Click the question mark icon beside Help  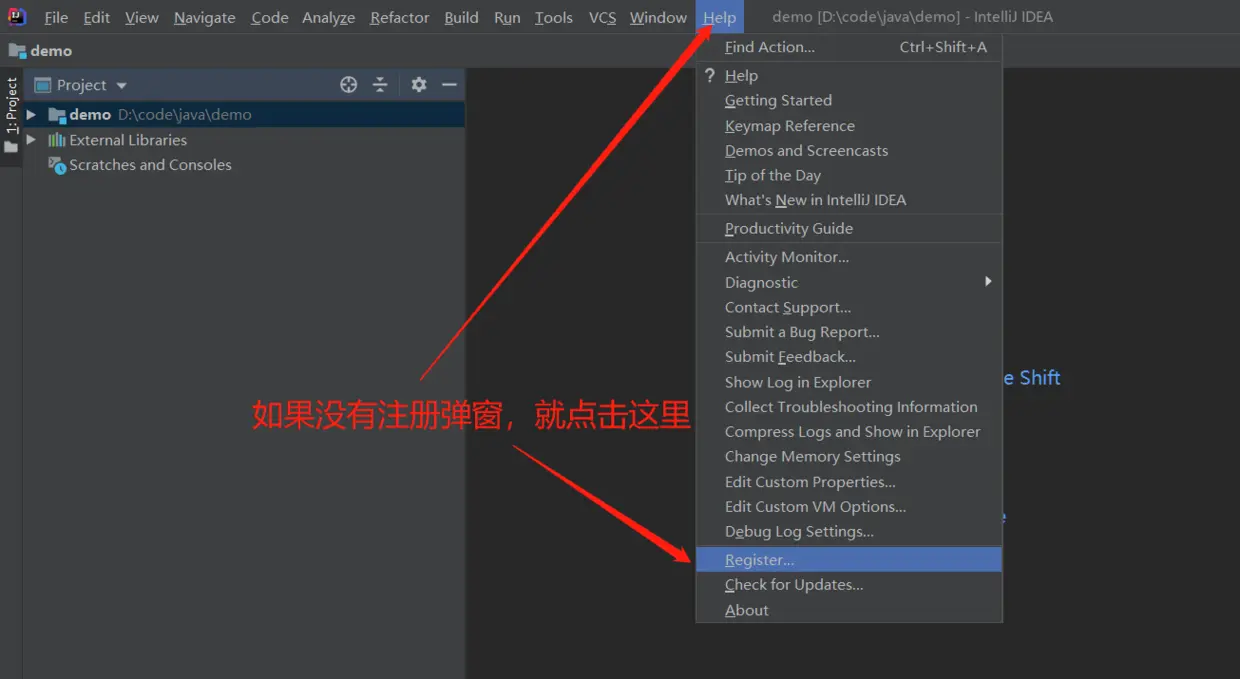pos(710,75)
